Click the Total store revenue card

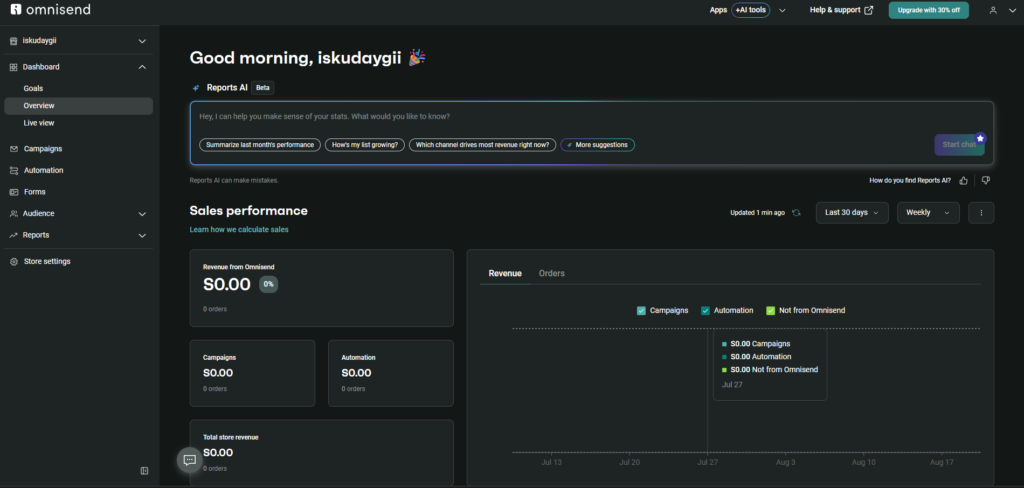pyautogui.click(x=321, y=453)
